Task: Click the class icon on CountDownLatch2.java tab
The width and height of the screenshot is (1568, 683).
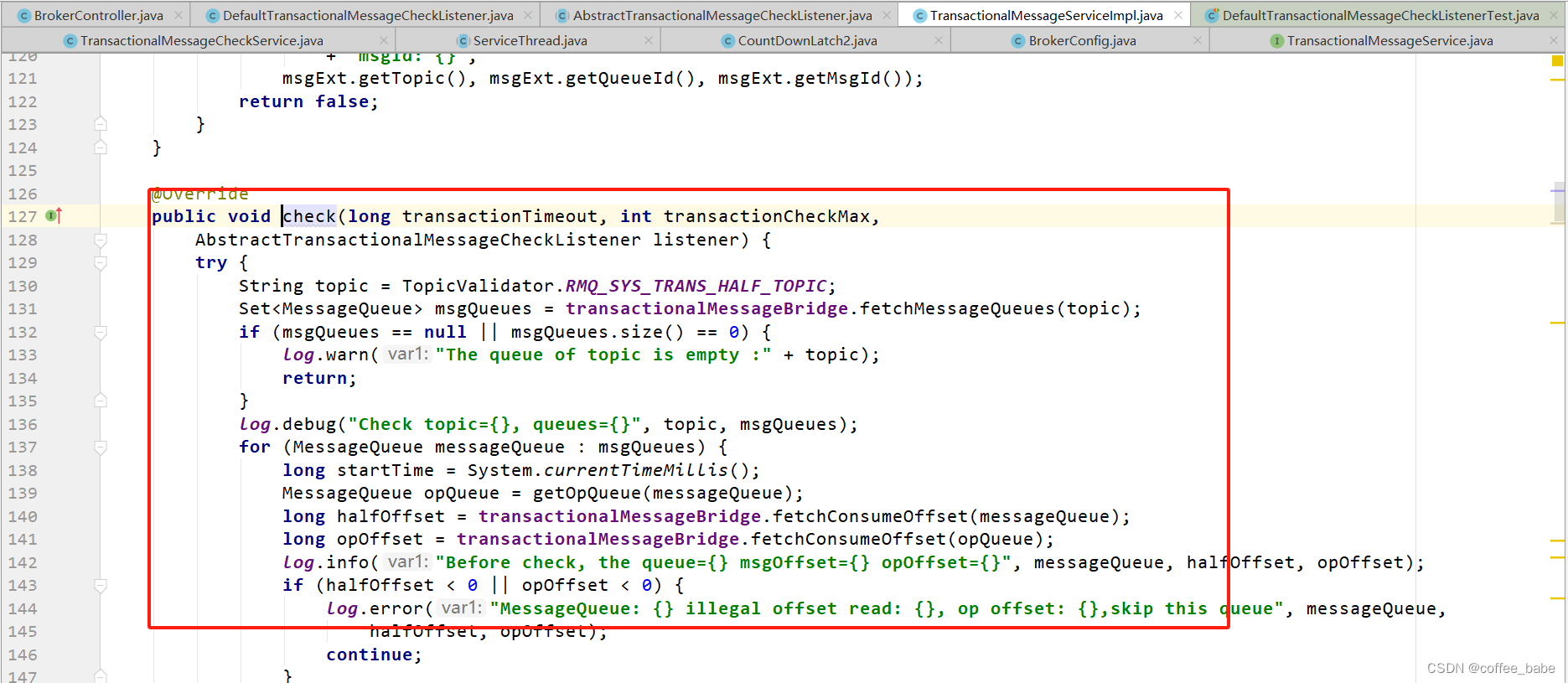Action: pos(728,40)
